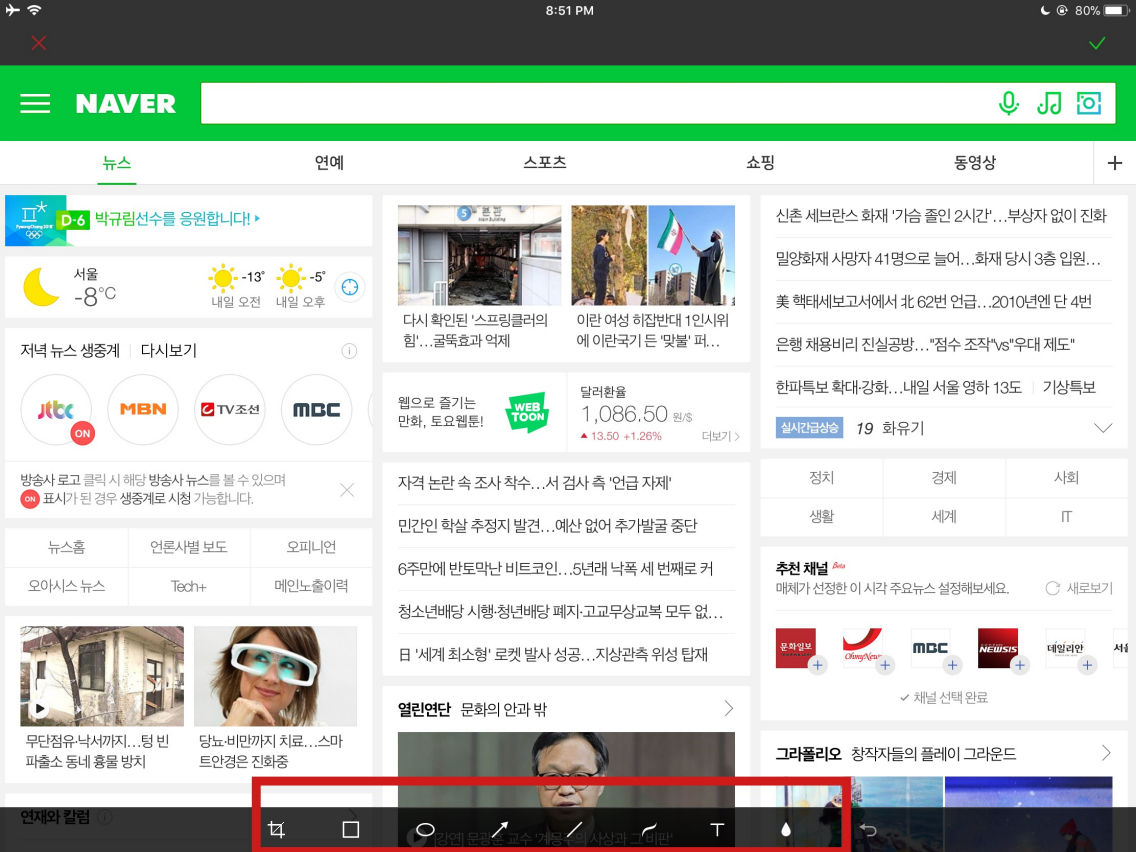Open 오피니언 link
1136x852 pixels.
[312, 547]
